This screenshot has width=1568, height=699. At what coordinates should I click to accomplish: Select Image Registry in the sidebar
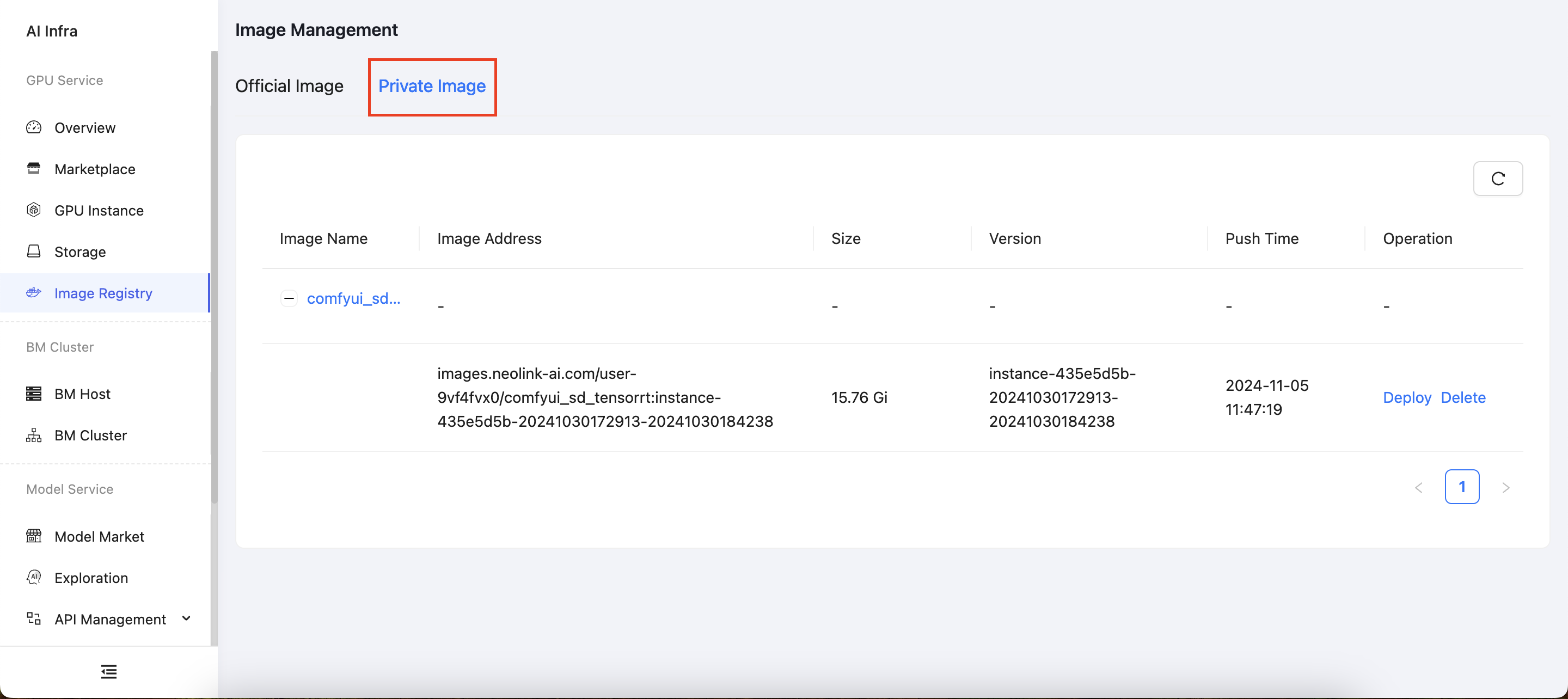(x=105, y=293)
